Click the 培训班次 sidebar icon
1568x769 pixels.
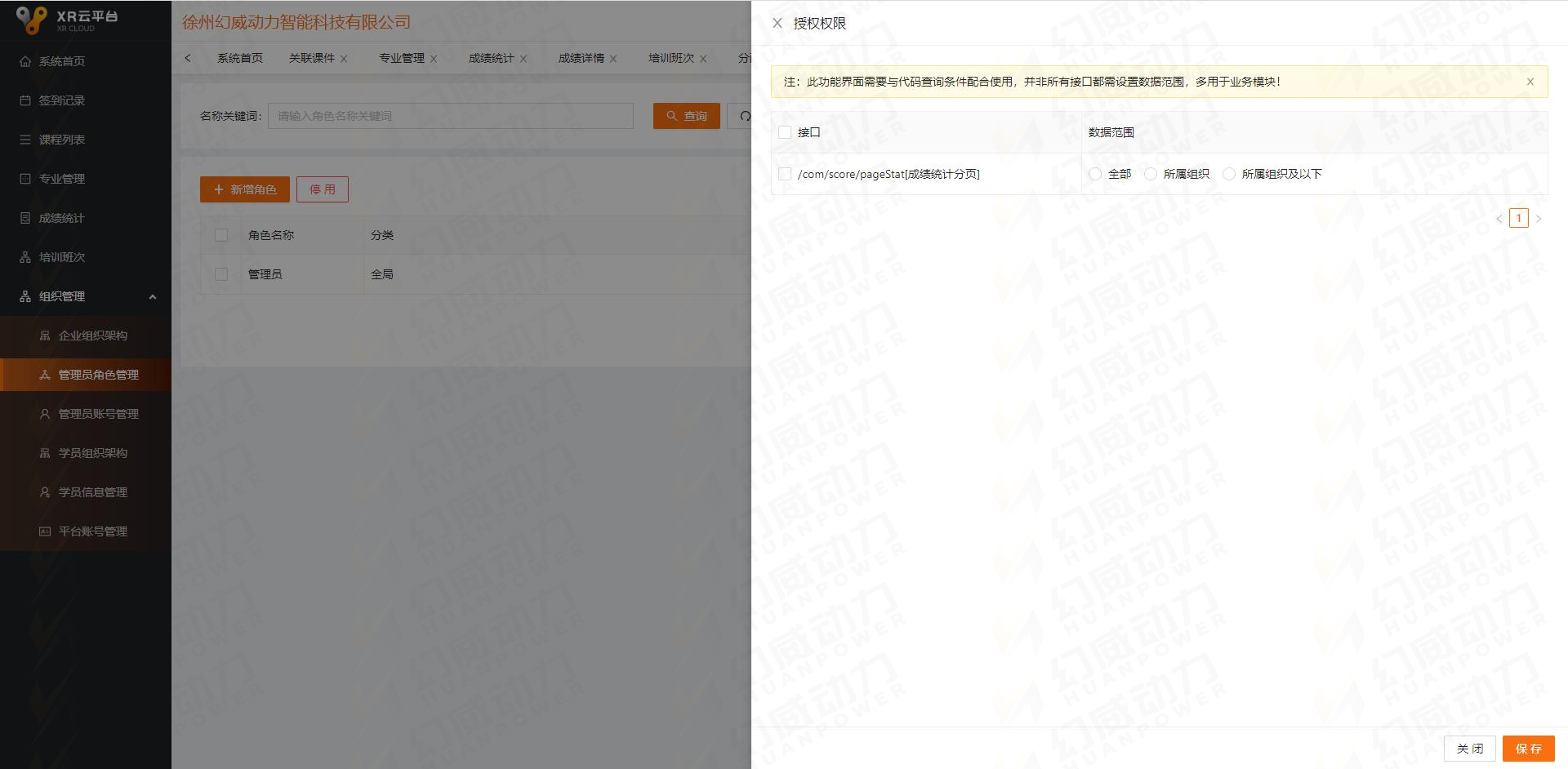point(24,257)
